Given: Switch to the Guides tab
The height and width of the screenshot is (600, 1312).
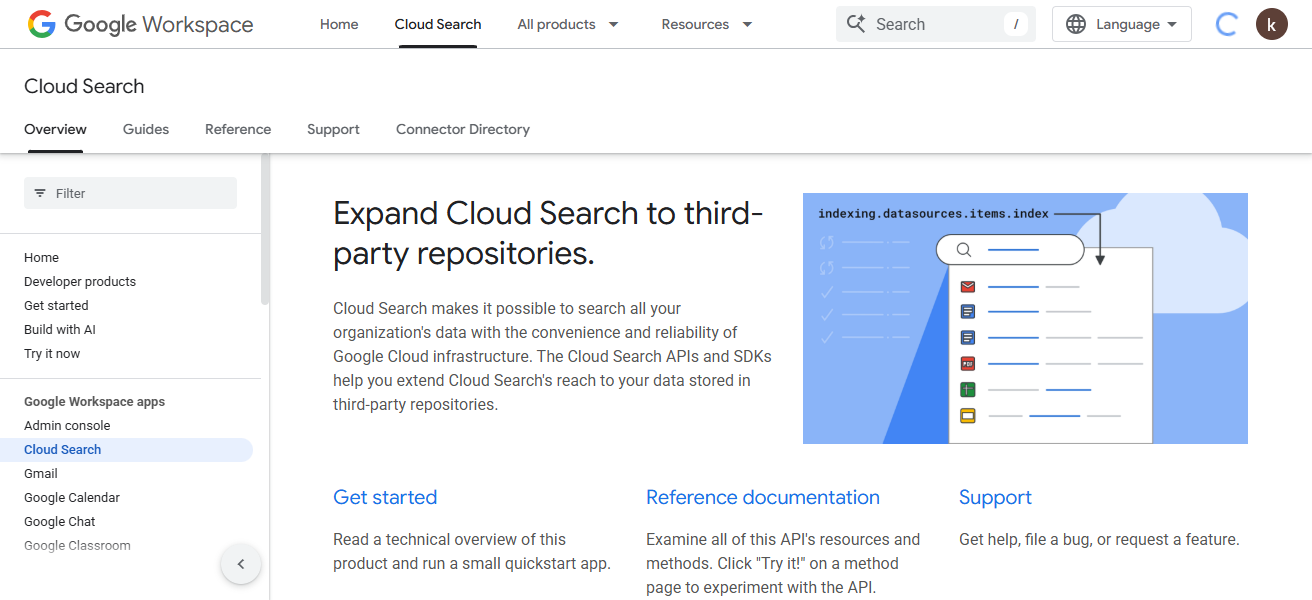Looking at the screenshot, I should [145, 129].
